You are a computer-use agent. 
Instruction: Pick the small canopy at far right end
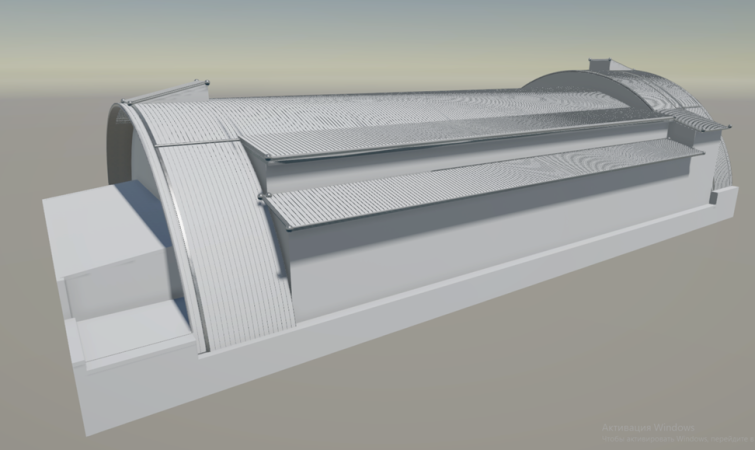click(x=696, y=120)
